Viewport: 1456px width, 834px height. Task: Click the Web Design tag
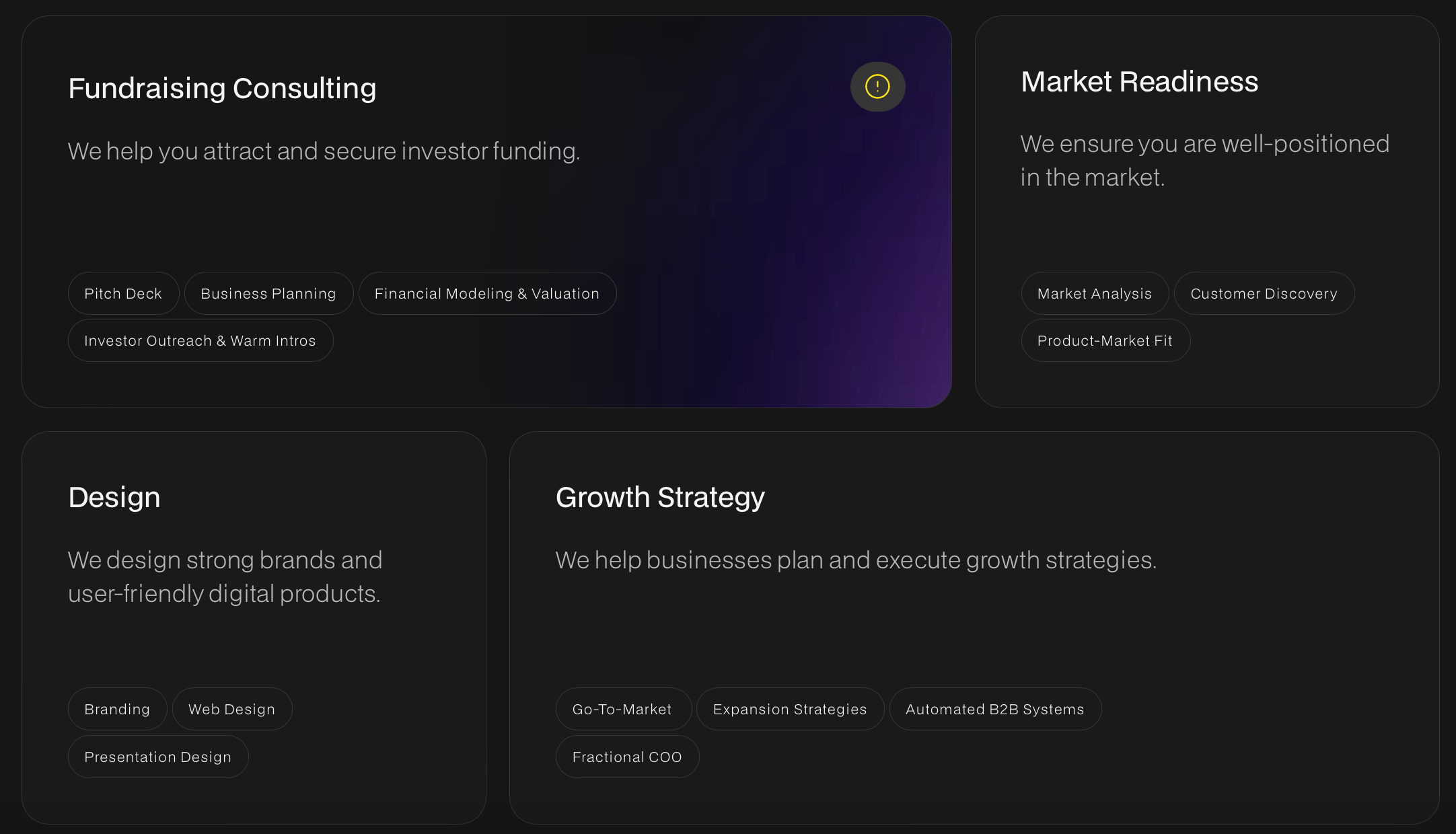231,709
